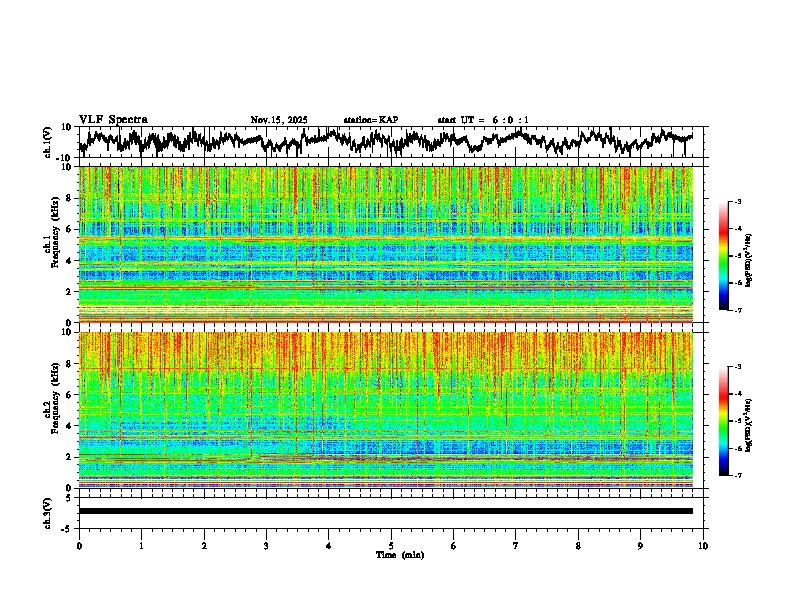792x612 pixels.
Task: Click the ch.2 PSD color scale bar
Action: [723, 421]
